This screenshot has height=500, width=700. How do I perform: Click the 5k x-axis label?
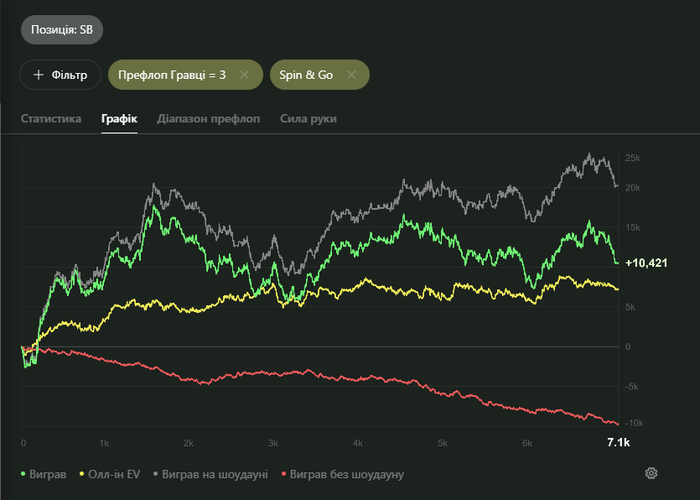[442, 443]
